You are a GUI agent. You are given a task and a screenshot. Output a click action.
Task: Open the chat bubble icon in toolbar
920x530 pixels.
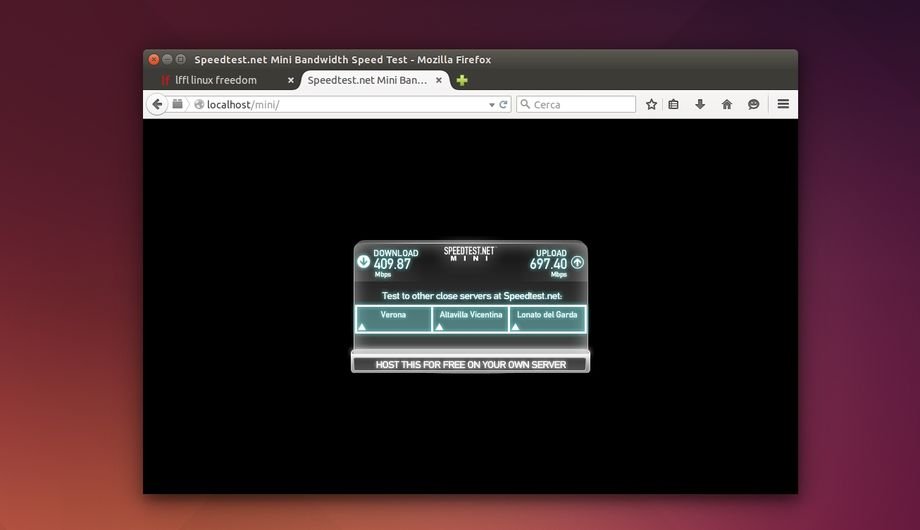tap(753, 104)
